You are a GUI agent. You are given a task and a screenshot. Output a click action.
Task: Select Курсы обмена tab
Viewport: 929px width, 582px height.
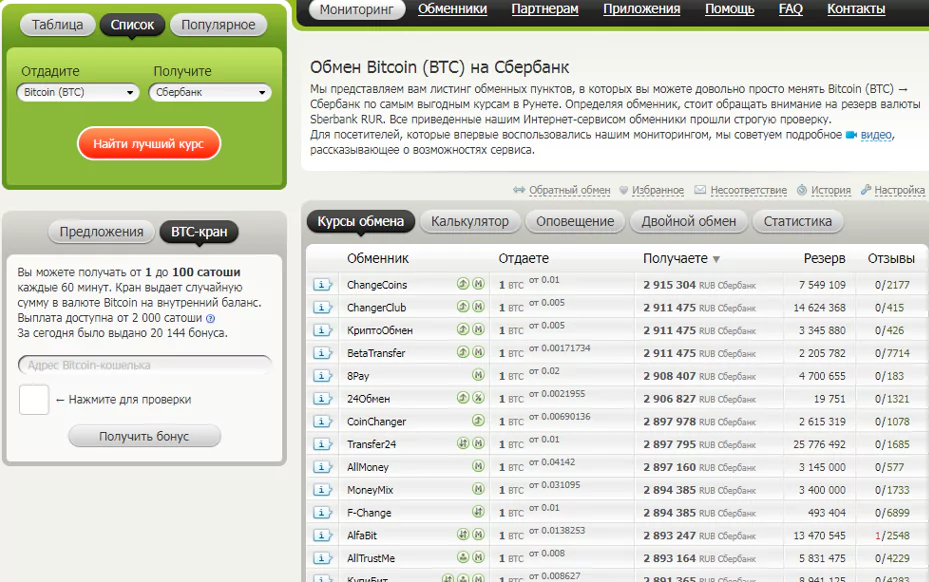pyautogui.click(x=360, y=221)
